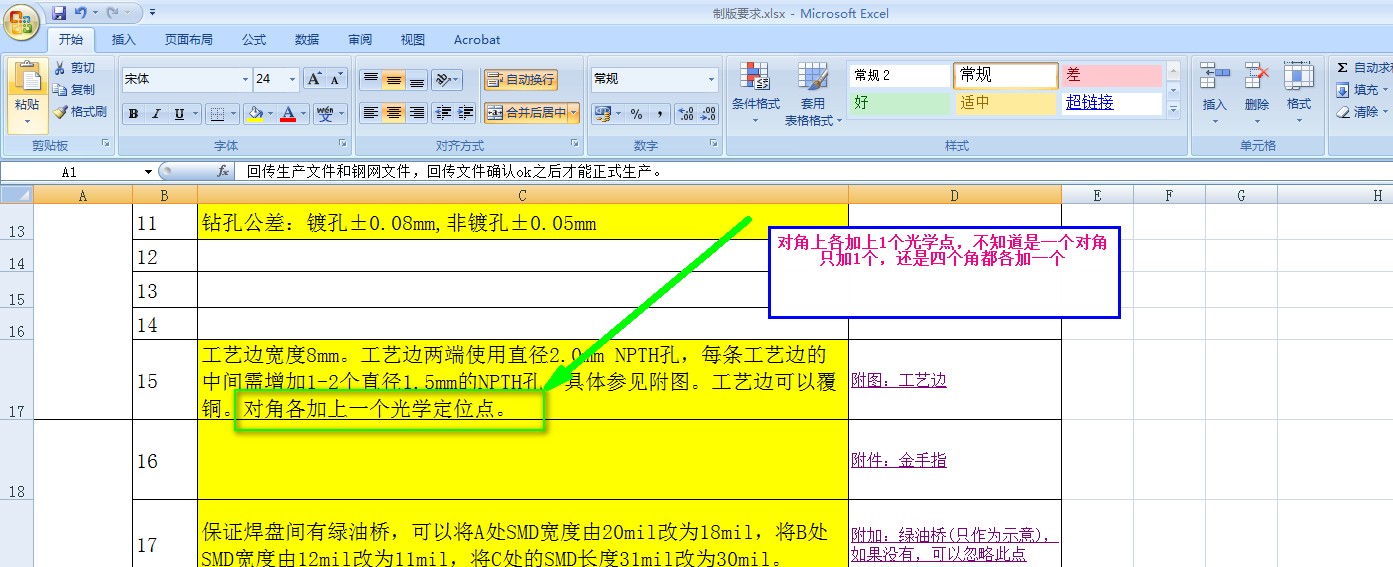Set middle vertical alignment
The height and width of the screenshot is (567, 1393).
tap(394, 80)
